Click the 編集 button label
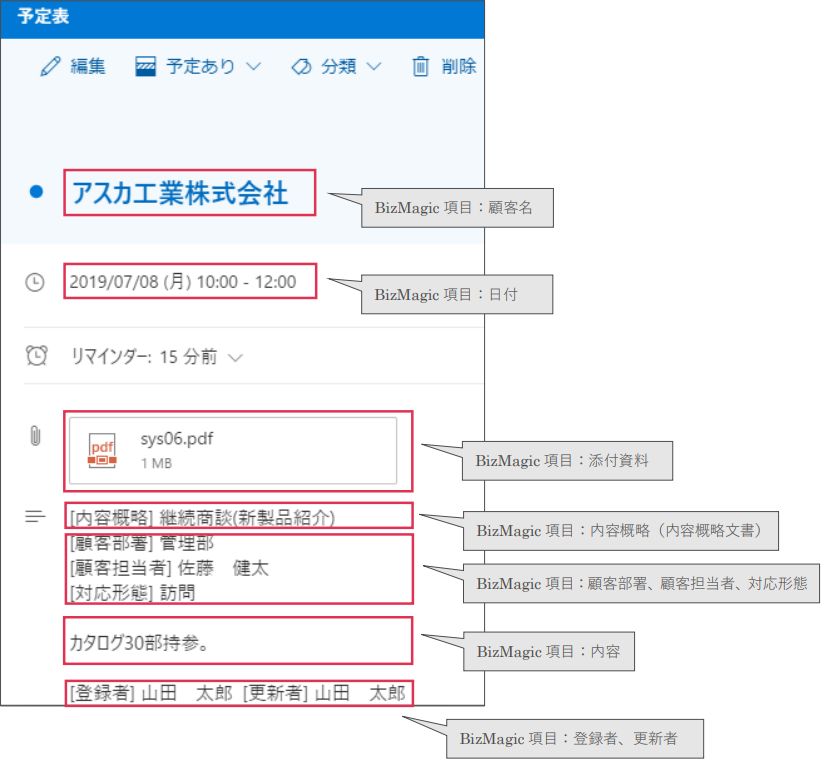This screenshot has height=765, width=825. pos(88,66)
